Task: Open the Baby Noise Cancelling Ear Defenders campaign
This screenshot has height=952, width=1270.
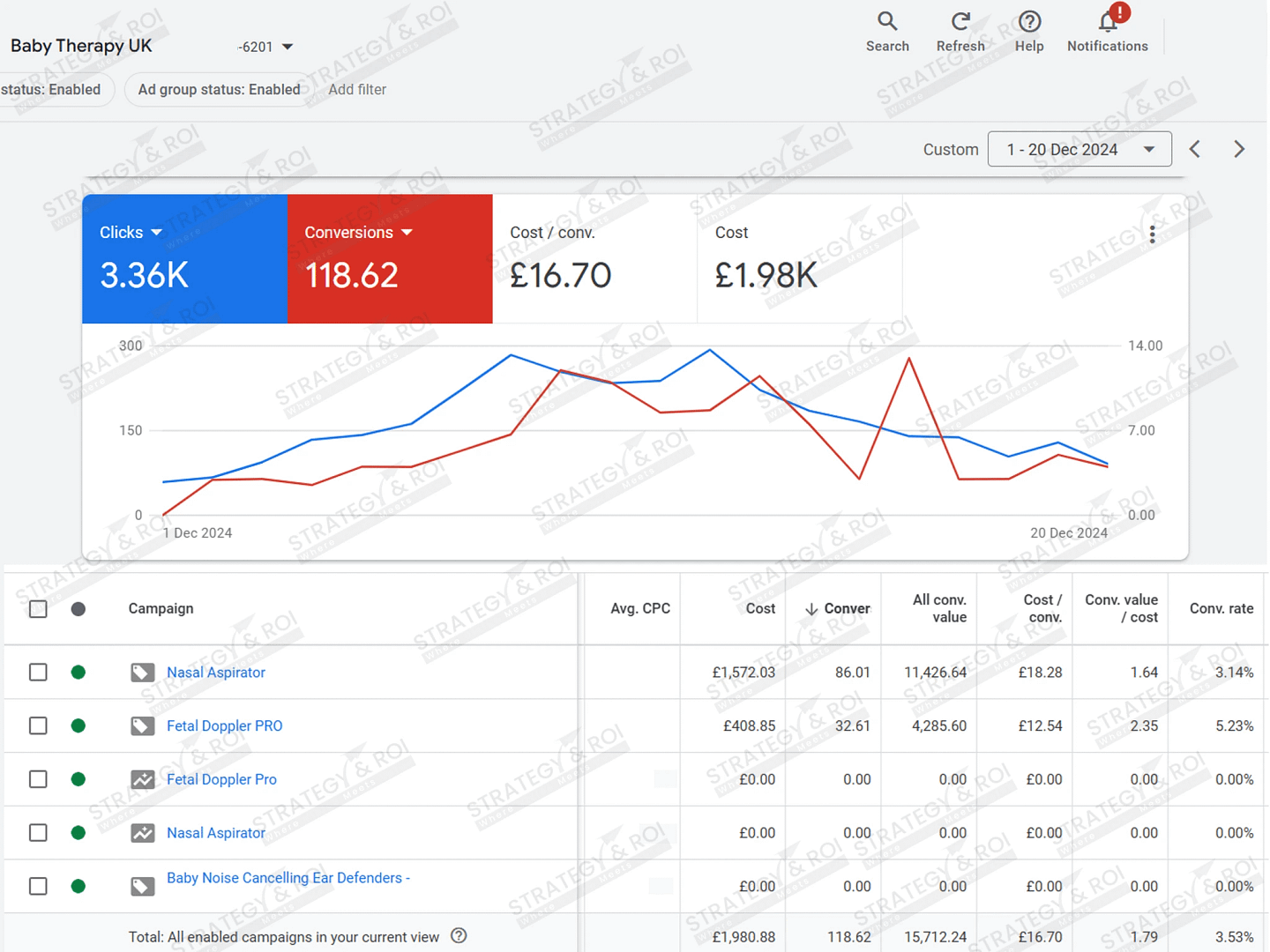Action: pyautogui.click(x=288, y=878)
